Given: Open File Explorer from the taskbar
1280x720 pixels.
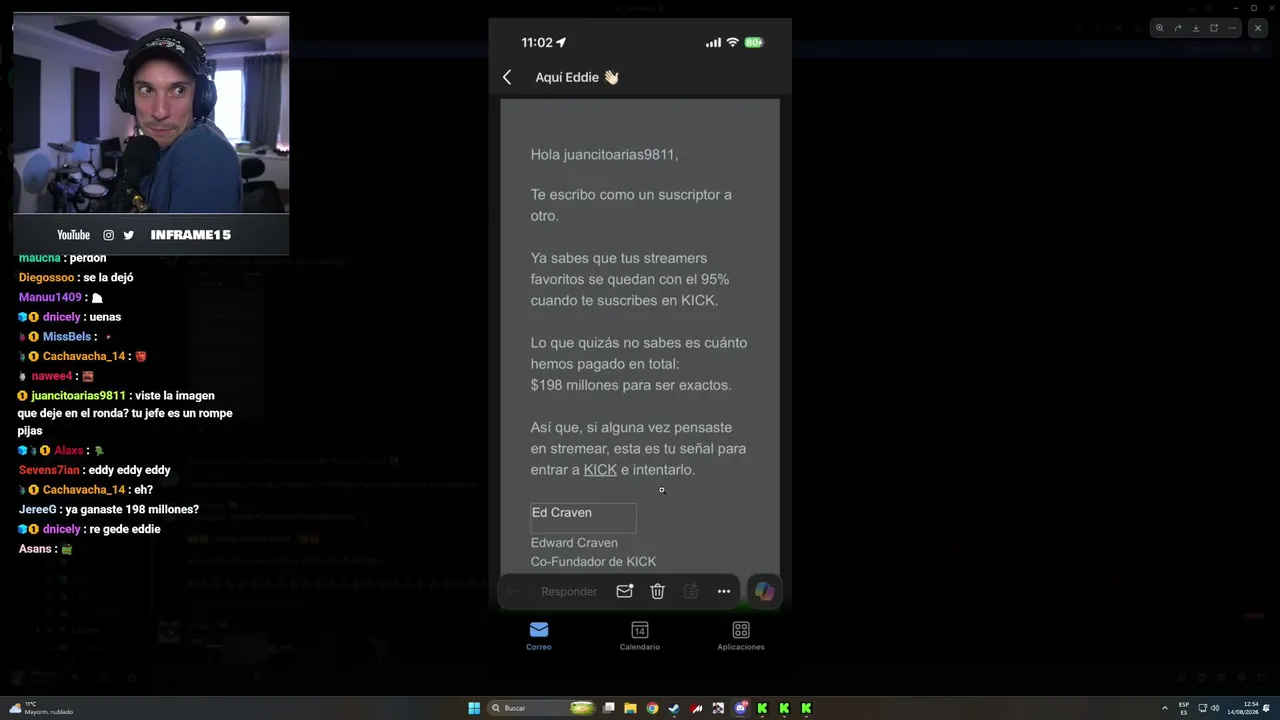Looking at the screenshot, I should click(630, 708).
